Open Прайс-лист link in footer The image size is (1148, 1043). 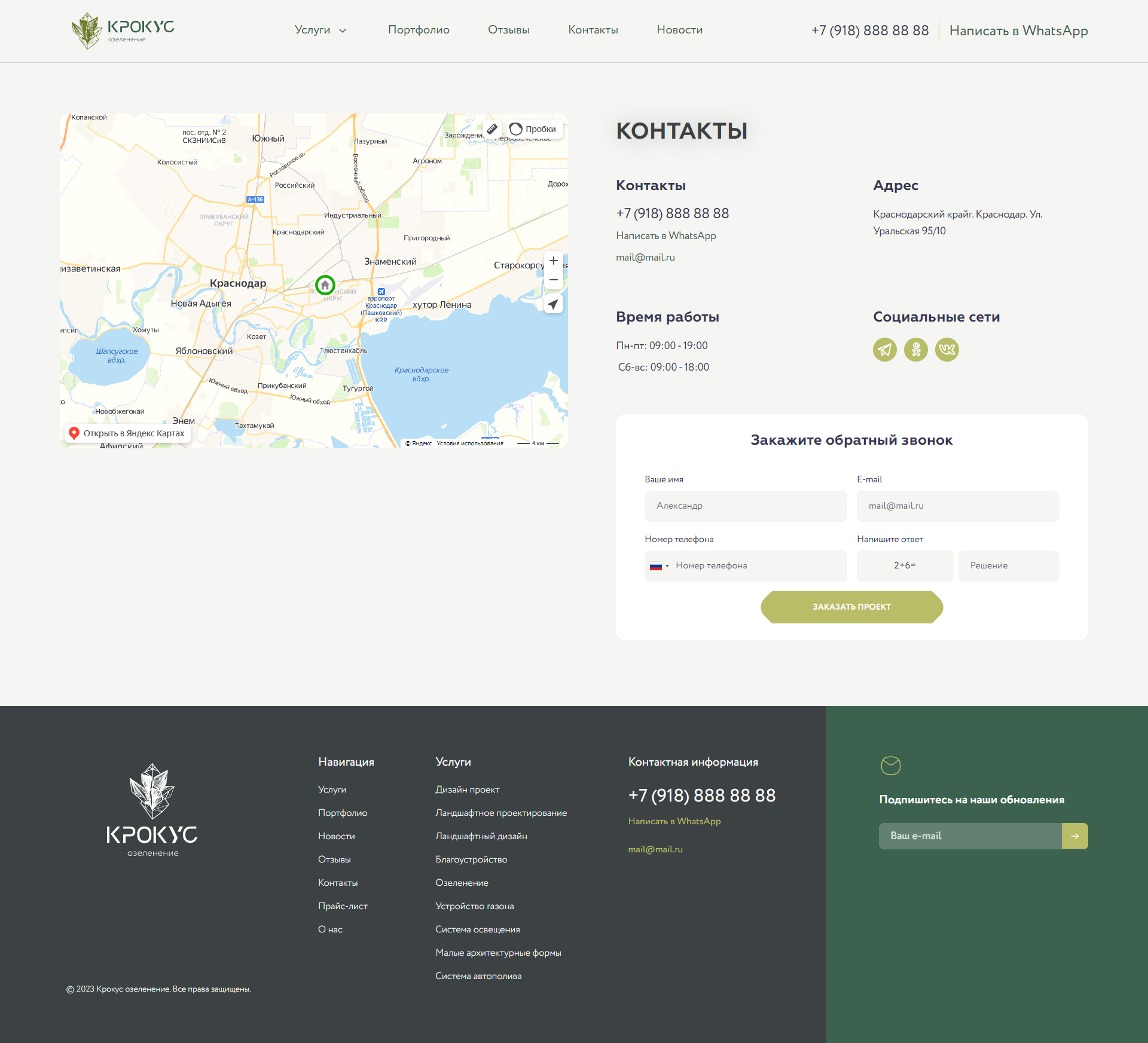tap(343, 906)
